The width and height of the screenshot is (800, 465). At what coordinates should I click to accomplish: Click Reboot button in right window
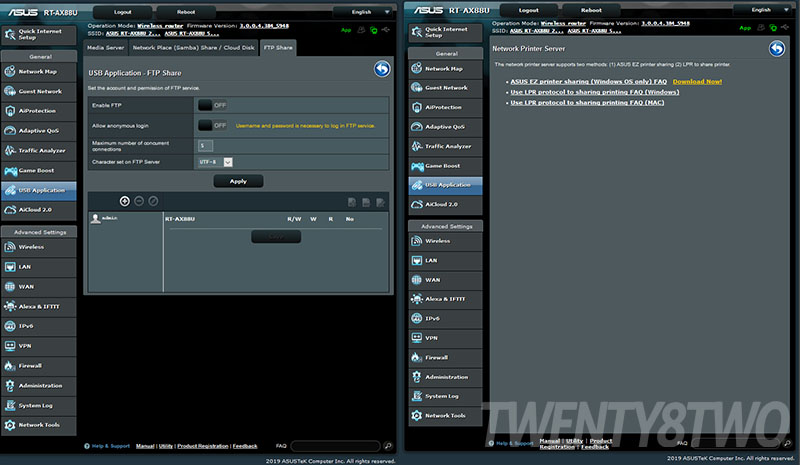coord(591,10)
